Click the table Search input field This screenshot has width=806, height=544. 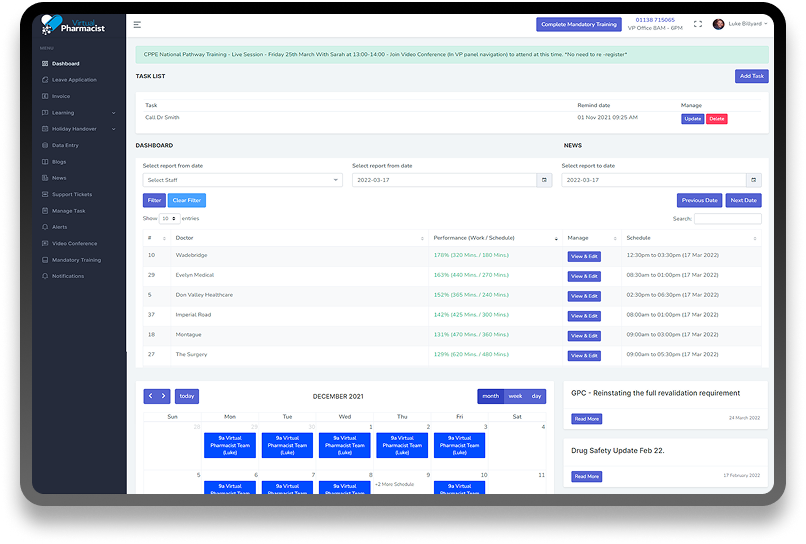coord(727,219)
